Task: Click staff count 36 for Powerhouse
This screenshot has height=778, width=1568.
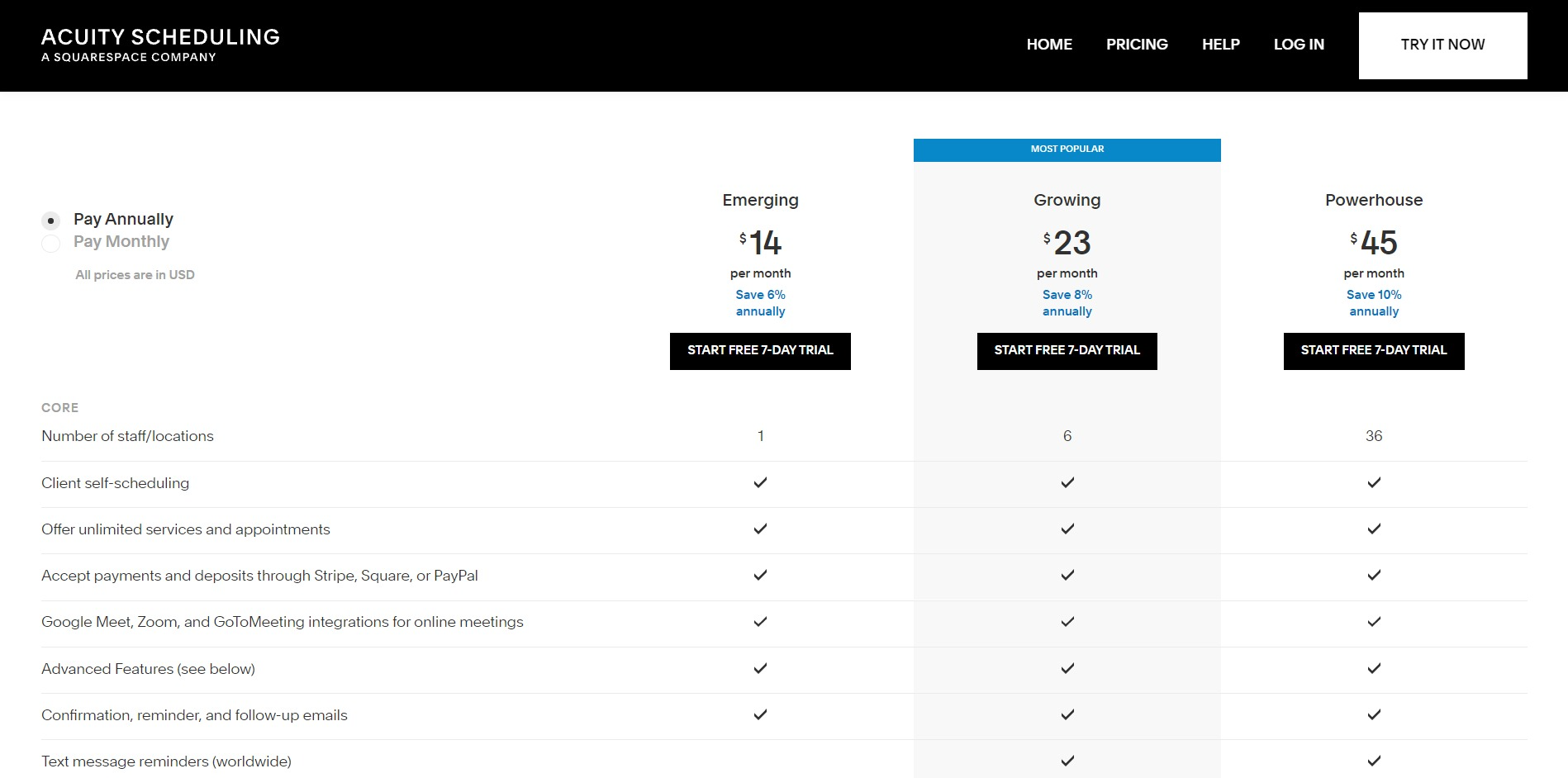Action: (x=1374, y=436)
